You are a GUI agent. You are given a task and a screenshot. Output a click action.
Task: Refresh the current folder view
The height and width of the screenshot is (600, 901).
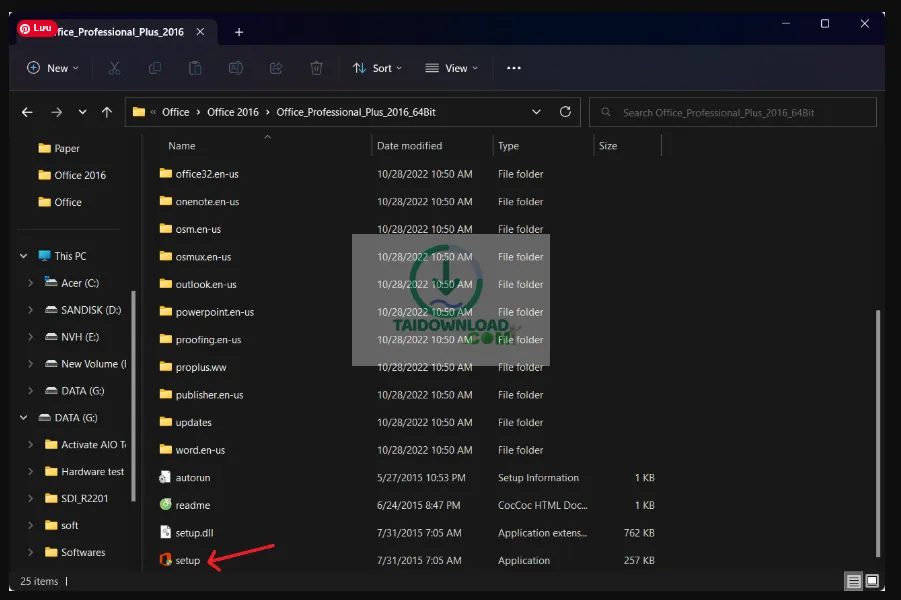click(x=565, y=112)
